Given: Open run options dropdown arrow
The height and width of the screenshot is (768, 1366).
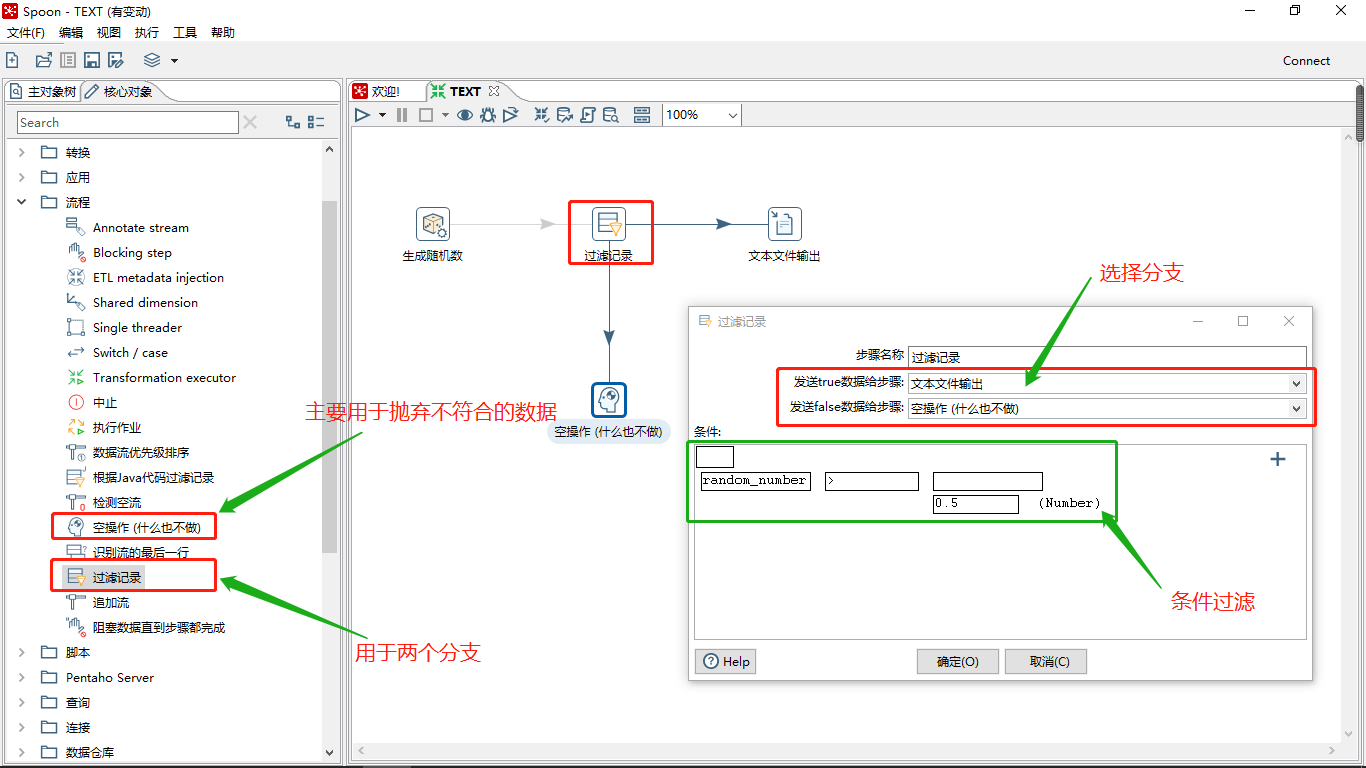Looking at the screenshot, I should (x=382, y=115).
